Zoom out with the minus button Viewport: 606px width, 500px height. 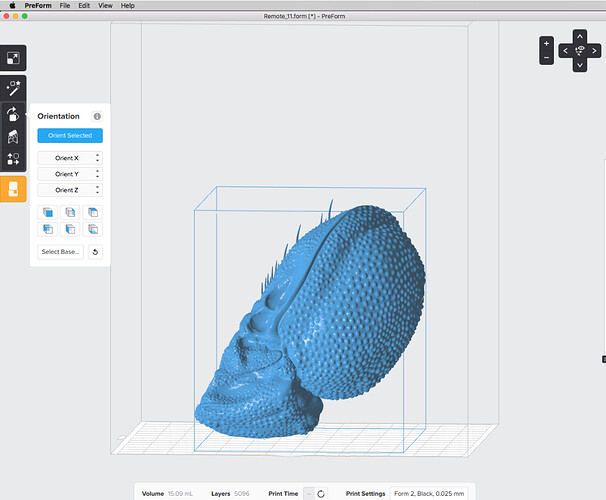[546, 58]
